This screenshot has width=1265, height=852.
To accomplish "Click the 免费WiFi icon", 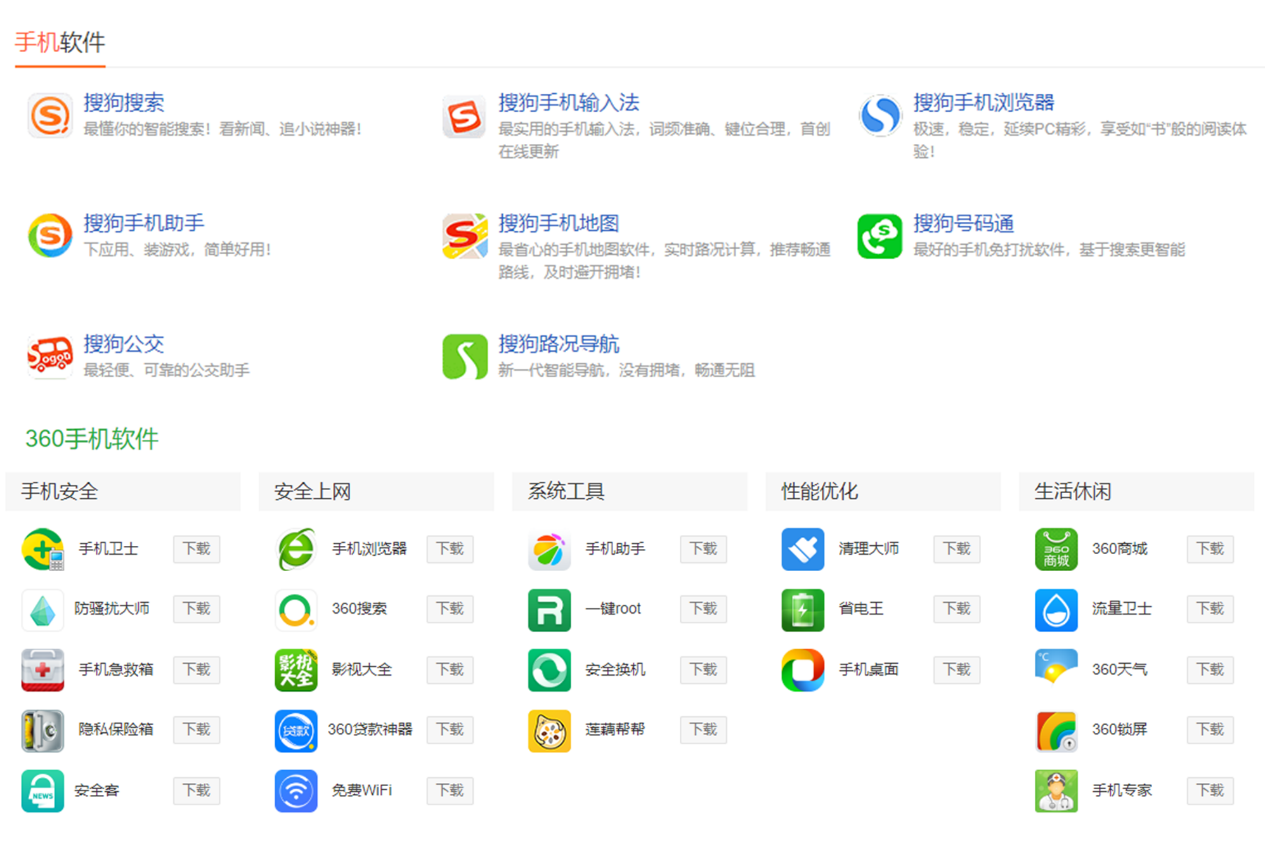I will pos(296,791).
